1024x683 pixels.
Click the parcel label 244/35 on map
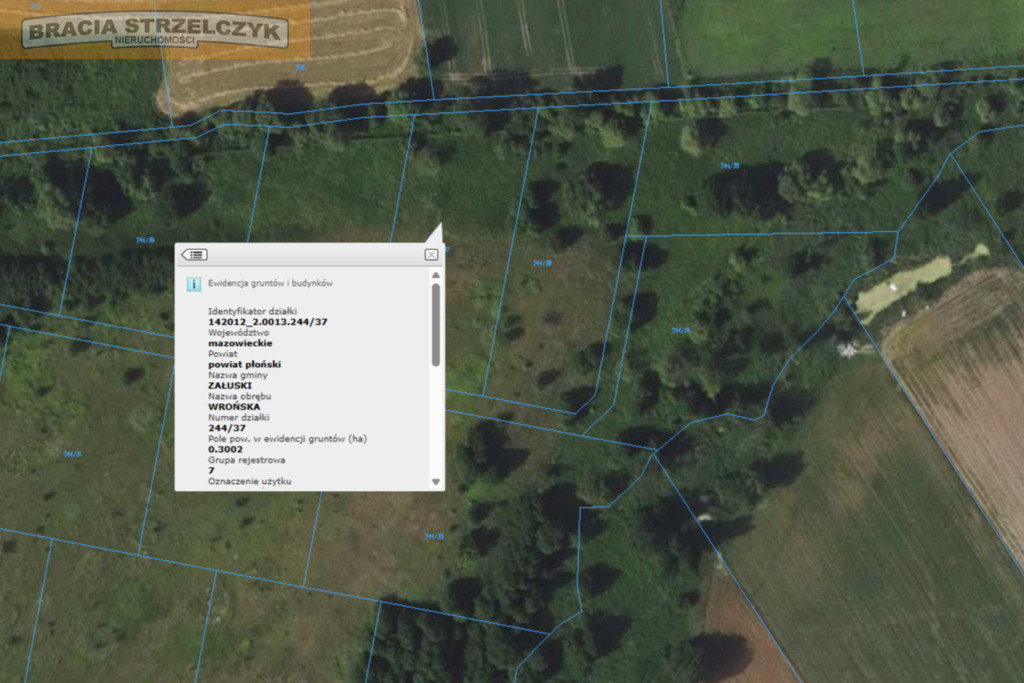click(x=729, y=166)
